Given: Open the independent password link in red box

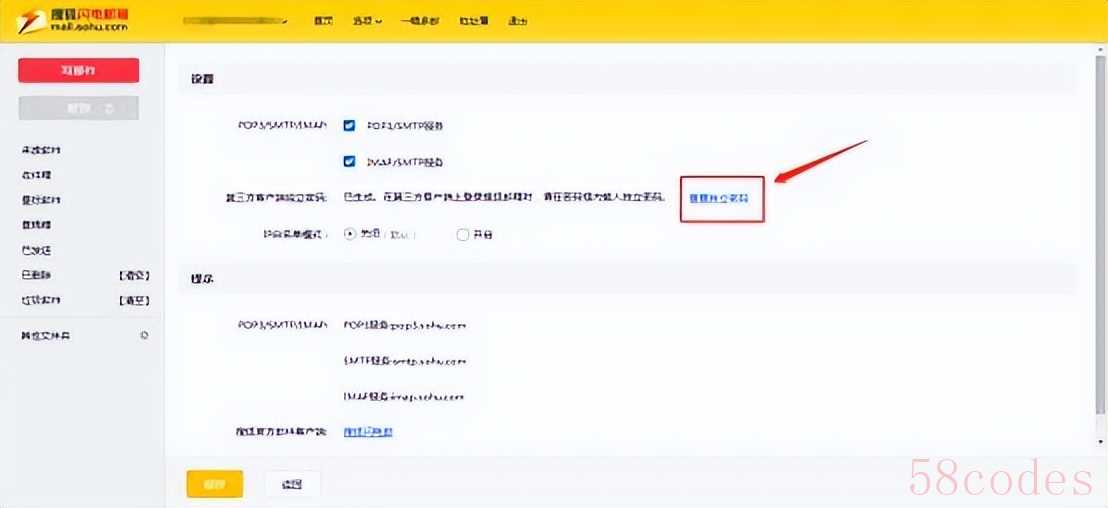Looking at the screenshot, I should pos(720,198).
